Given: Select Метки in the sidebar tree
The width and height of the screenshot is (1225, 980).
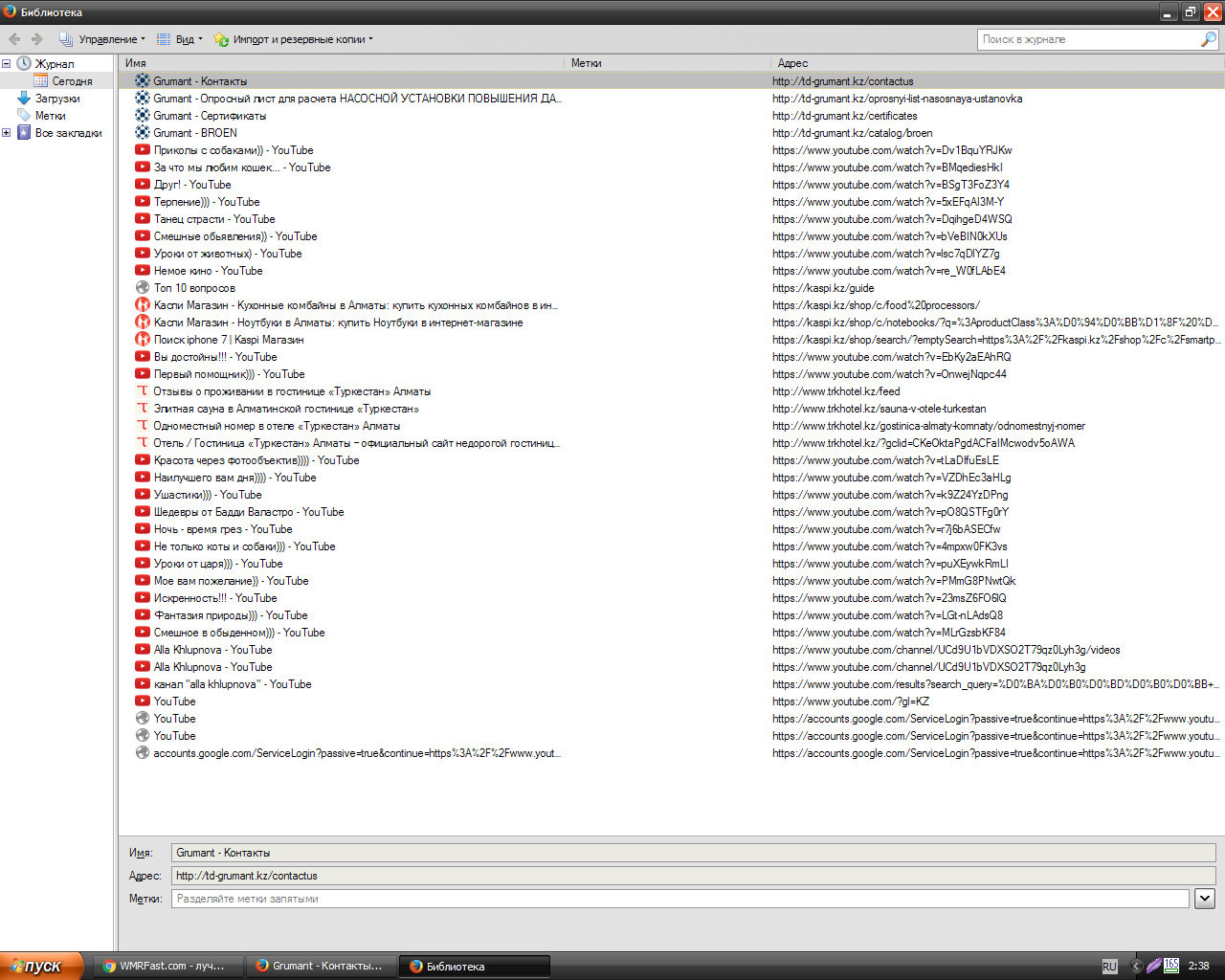Looking at the screenshot, I should tap(51, 116).
